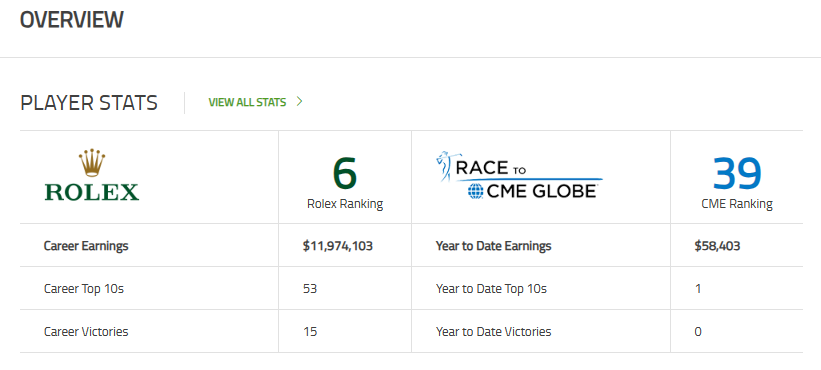Click the CME Ranking label

[x=737, y=204]
